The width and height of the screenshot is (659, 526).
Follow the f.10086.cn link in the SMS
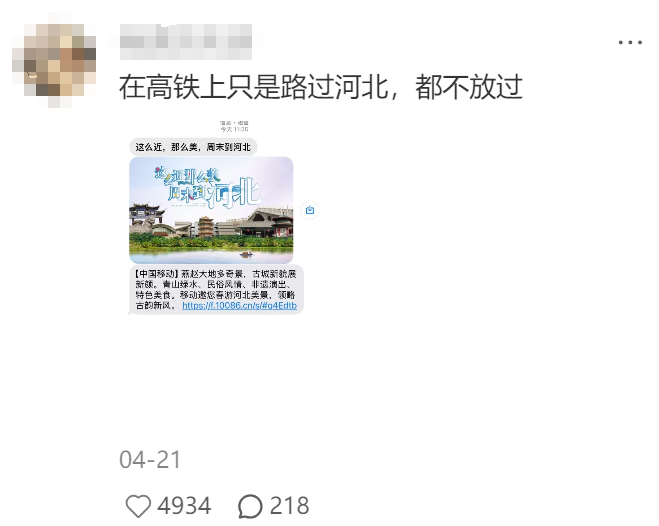coord(240,305)
